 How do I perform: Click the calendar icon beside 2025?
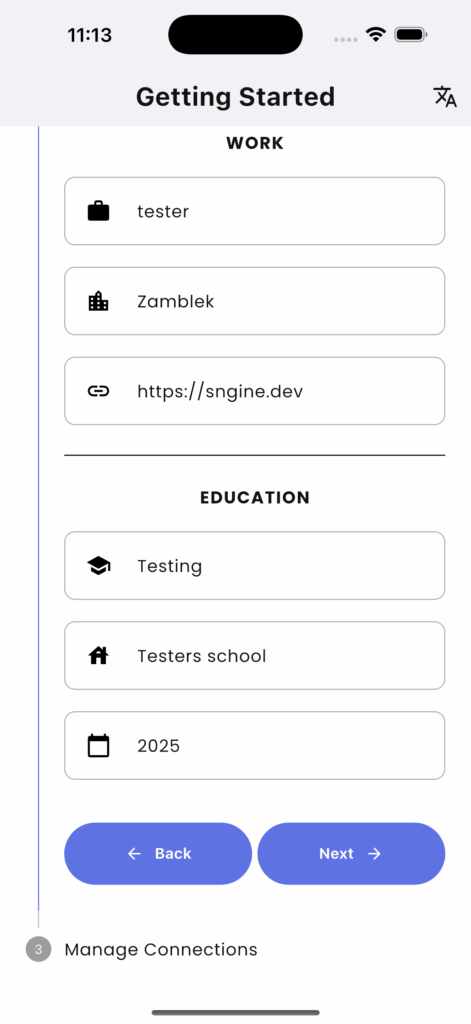pos(99,745)
